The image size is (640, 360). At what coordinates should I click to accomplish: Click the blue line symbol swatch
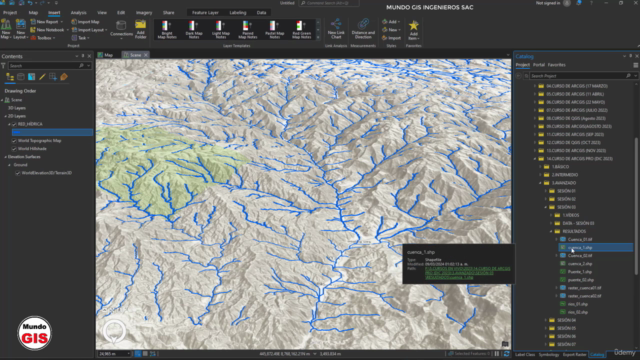tap(16, 132)
